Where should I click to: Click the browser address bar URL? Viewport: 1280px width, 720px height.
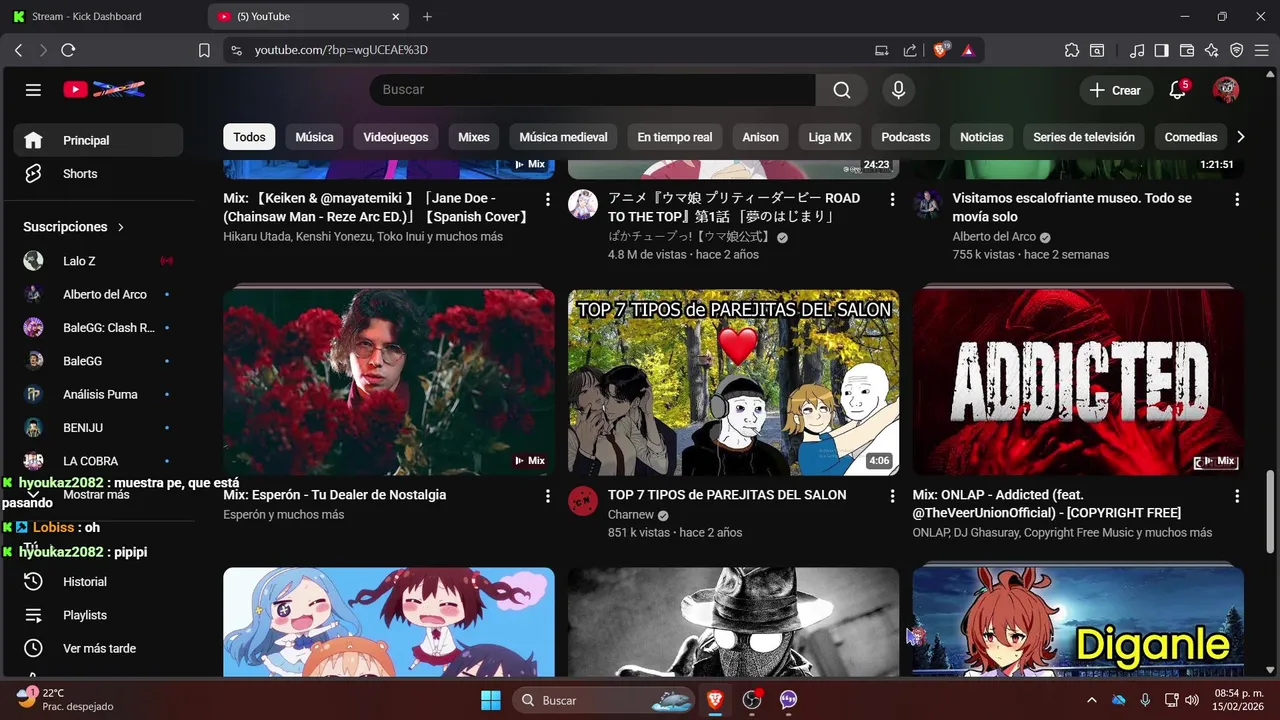pyautogui.click(x=341, y=50)
